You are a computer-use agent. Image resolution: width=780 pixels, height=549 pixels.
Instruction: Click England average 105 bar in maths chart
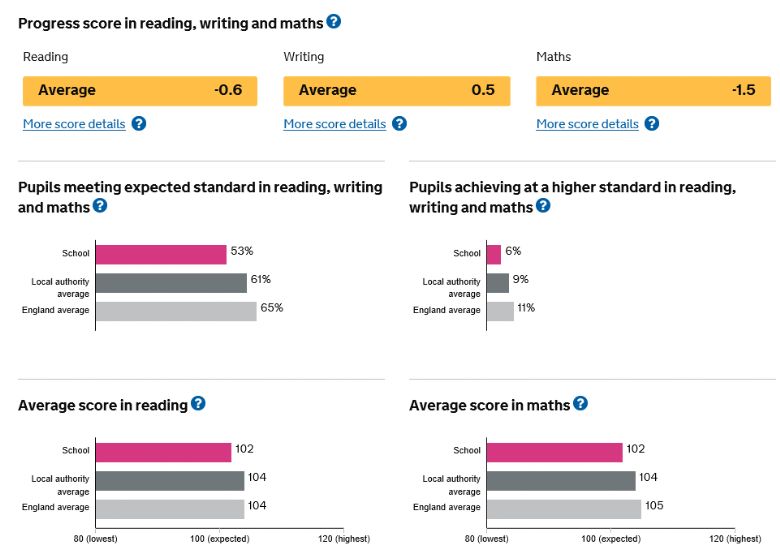(x=564, y=509)
